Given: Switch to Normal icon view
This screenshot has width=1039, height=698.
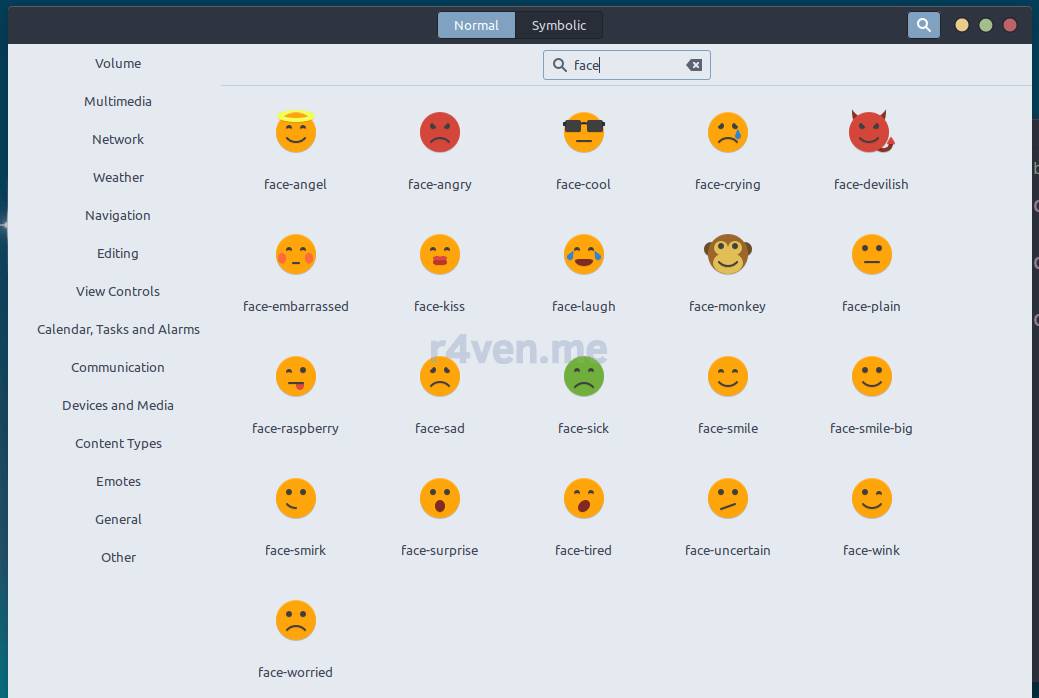Looking at the screenshot, I should click(476, 25).
